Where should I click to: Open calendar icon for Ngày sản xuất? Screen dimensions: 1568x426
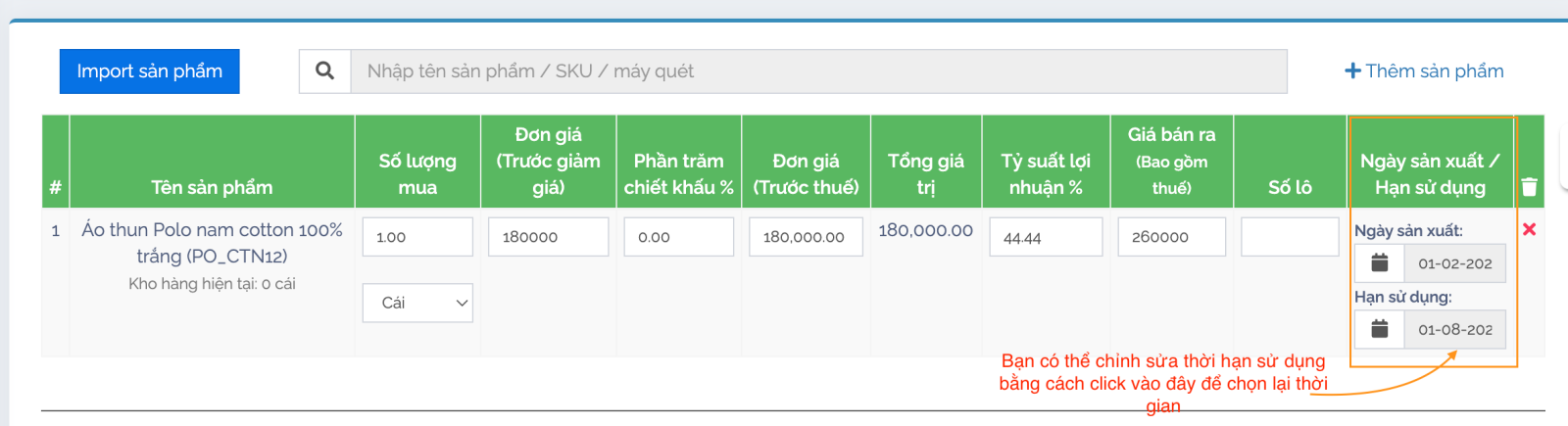[1379, 263]
